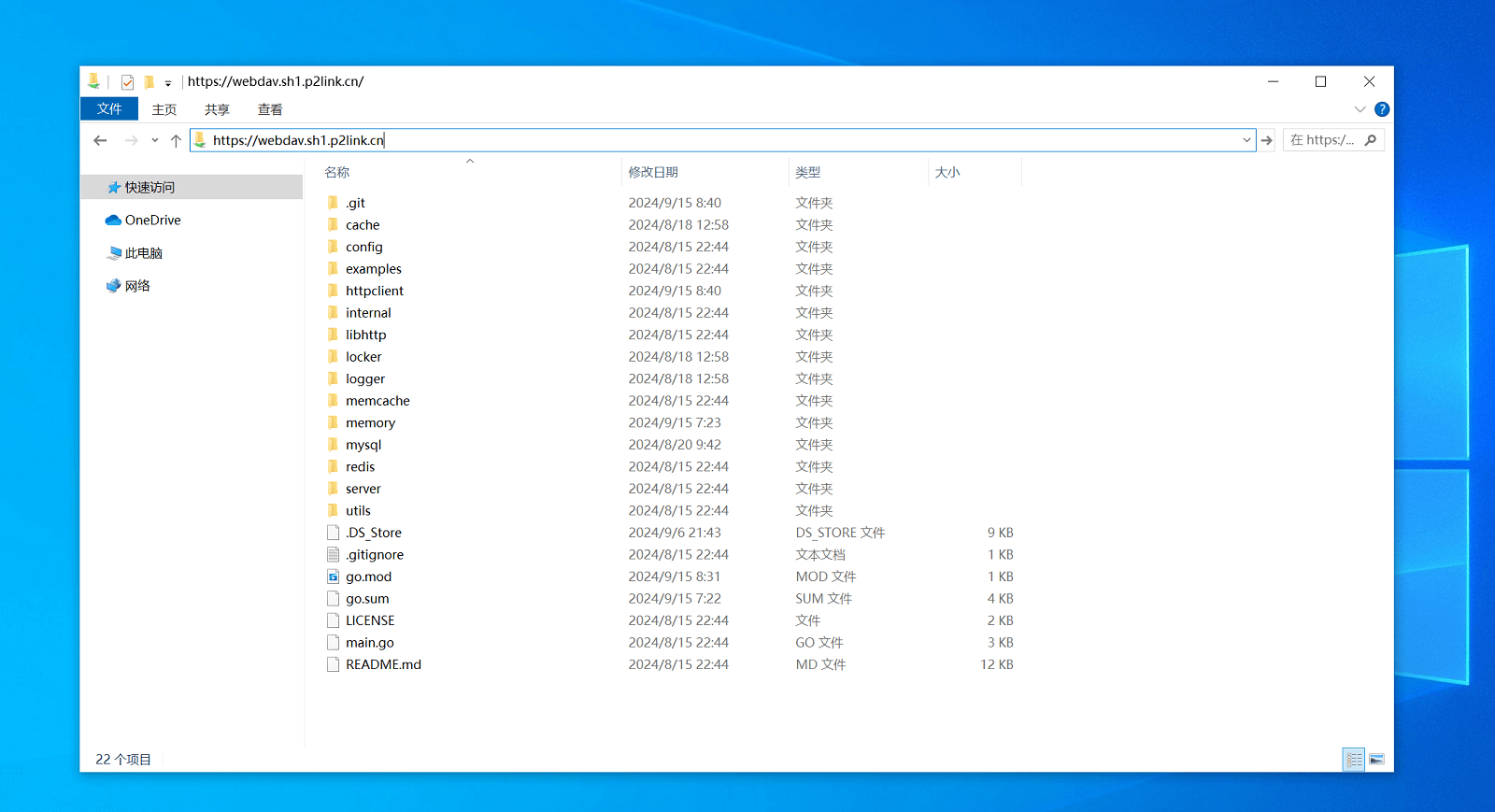Click the search magnifier icon
1495x812 pixels.
click(x=1371, y=140)
